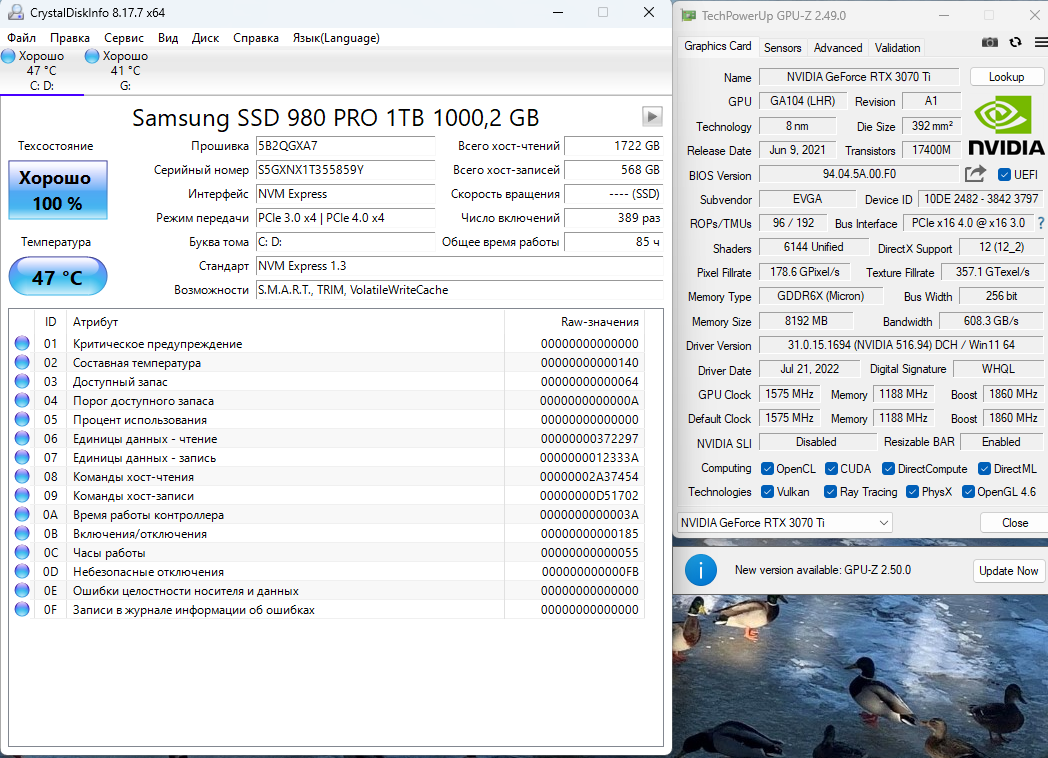The image size is (1048, 758).
Task: Click the ID column header
Action: click(50, 322)
